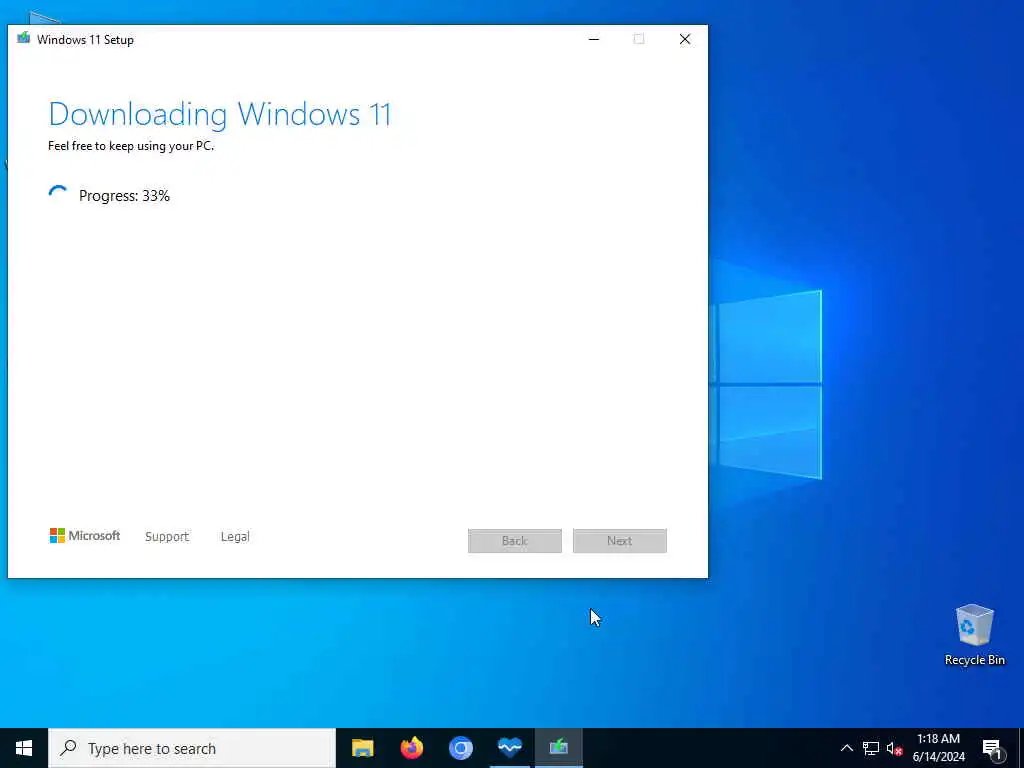The width and height of the screenshot is (1024, 768).
Task: Open the muted volume tray icon
Action: [894, 748]
